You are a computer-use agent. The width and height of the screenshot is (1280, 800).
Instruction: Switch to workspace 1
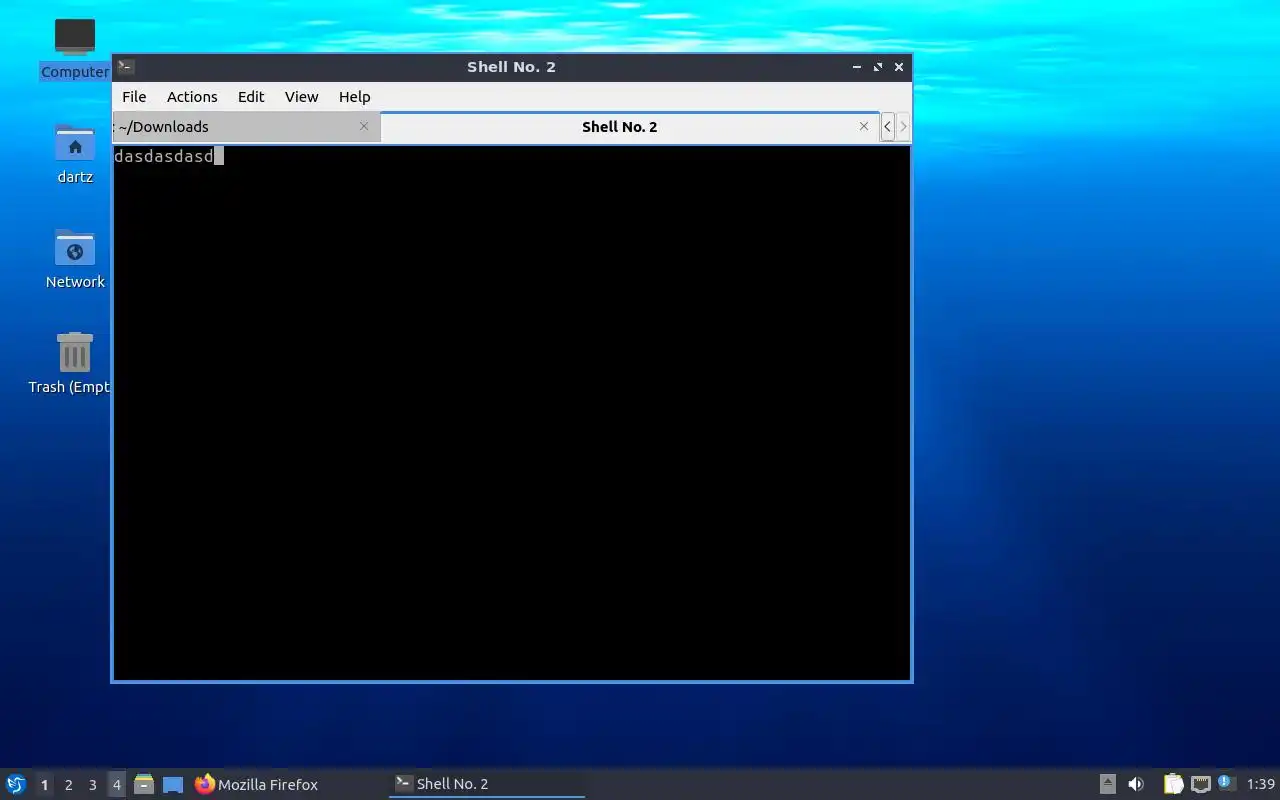(x=44, y=785)
